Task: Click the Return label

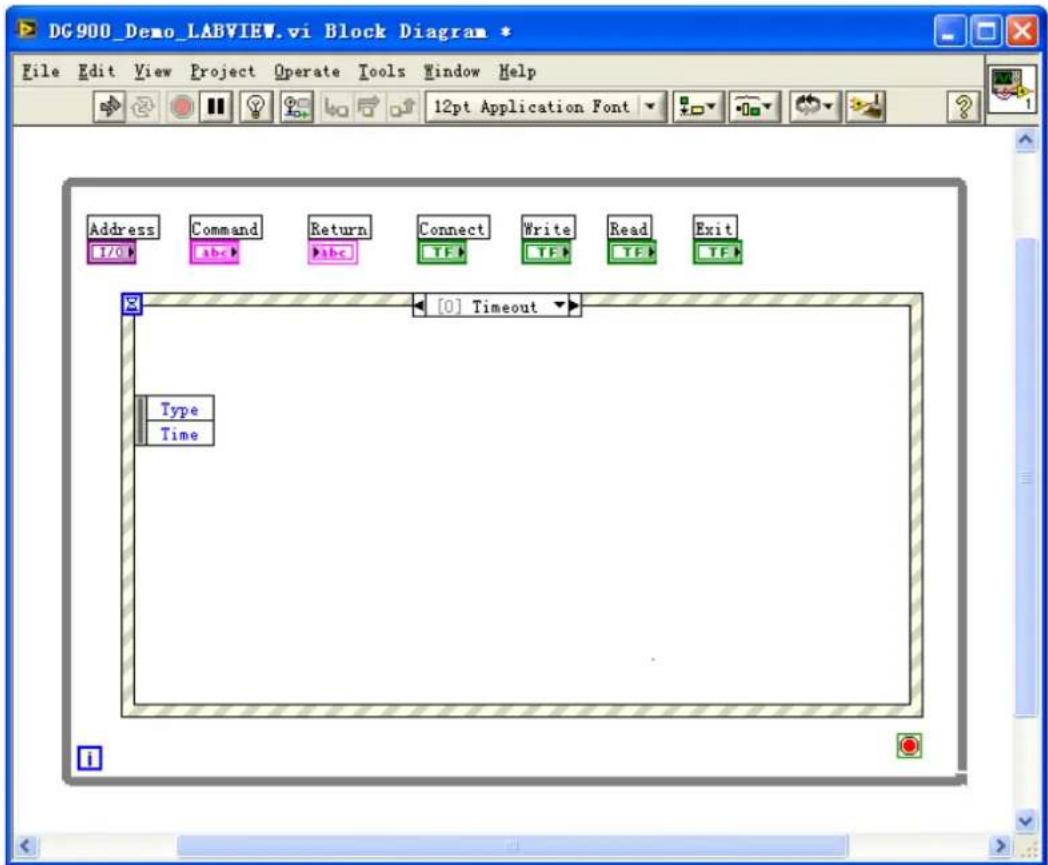Action: [x=340, y=229]
